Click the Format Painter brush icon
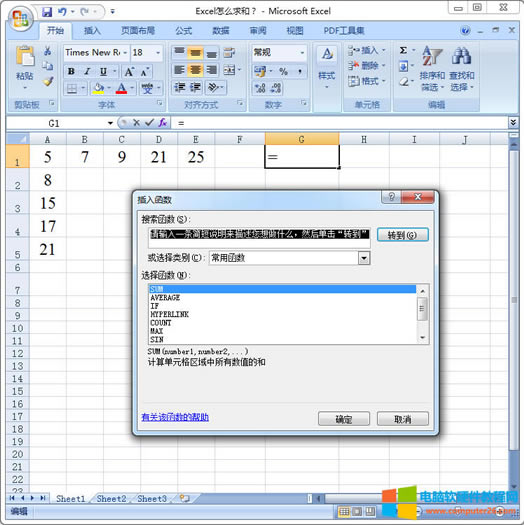The width and height of the screenshot is (524, 525). click(48, 81)
